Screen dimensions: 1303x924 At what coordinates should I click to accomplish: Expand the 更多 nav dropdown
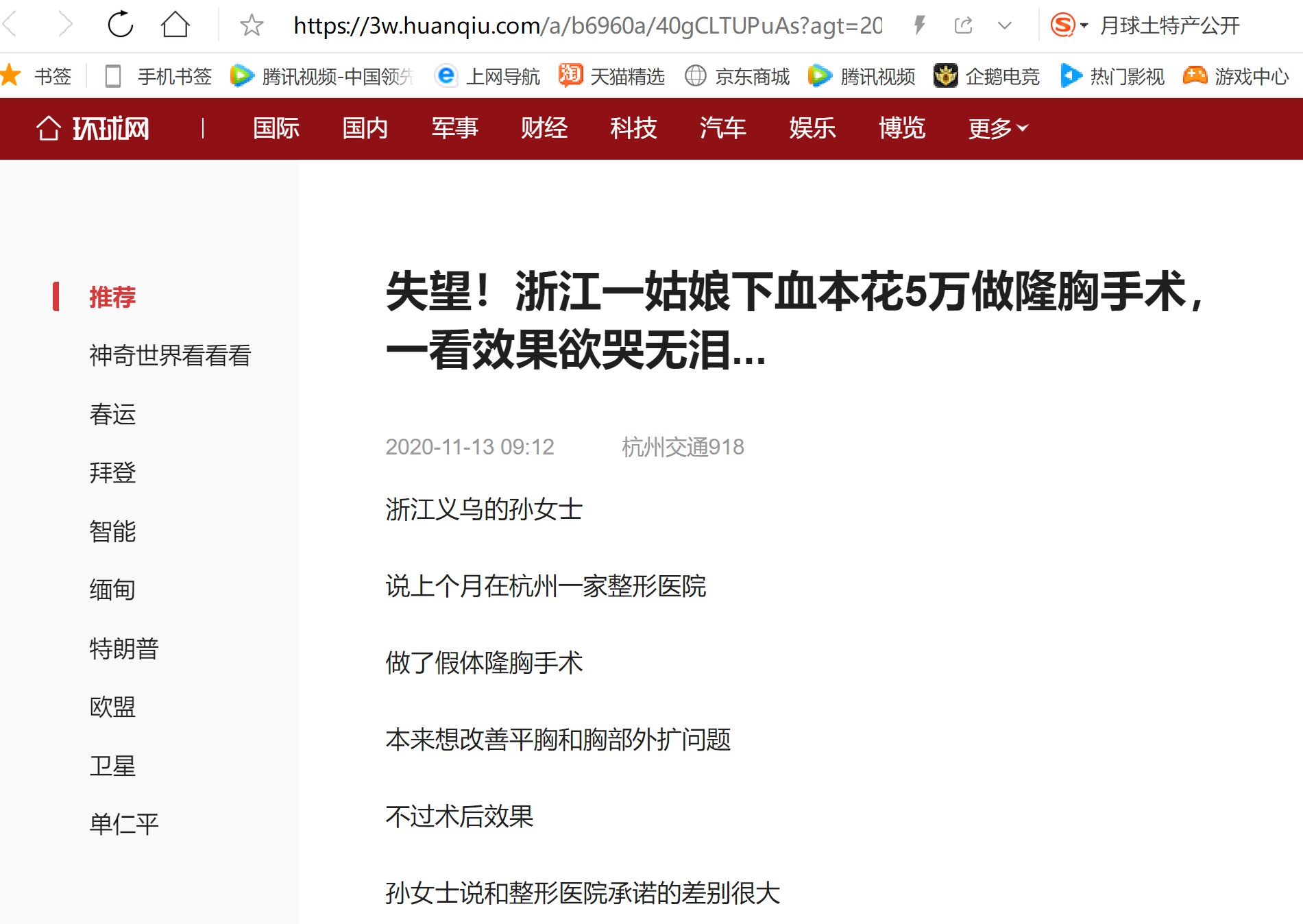click(x=998, y=128)
